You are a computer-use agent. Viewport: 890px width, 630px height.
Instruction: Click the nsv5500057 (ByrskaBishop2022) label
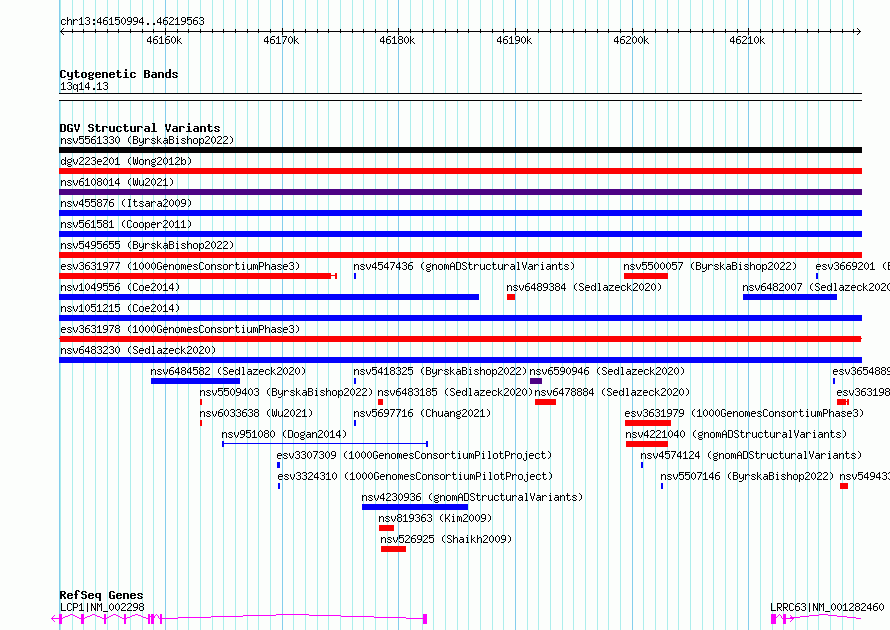[710, 266]
